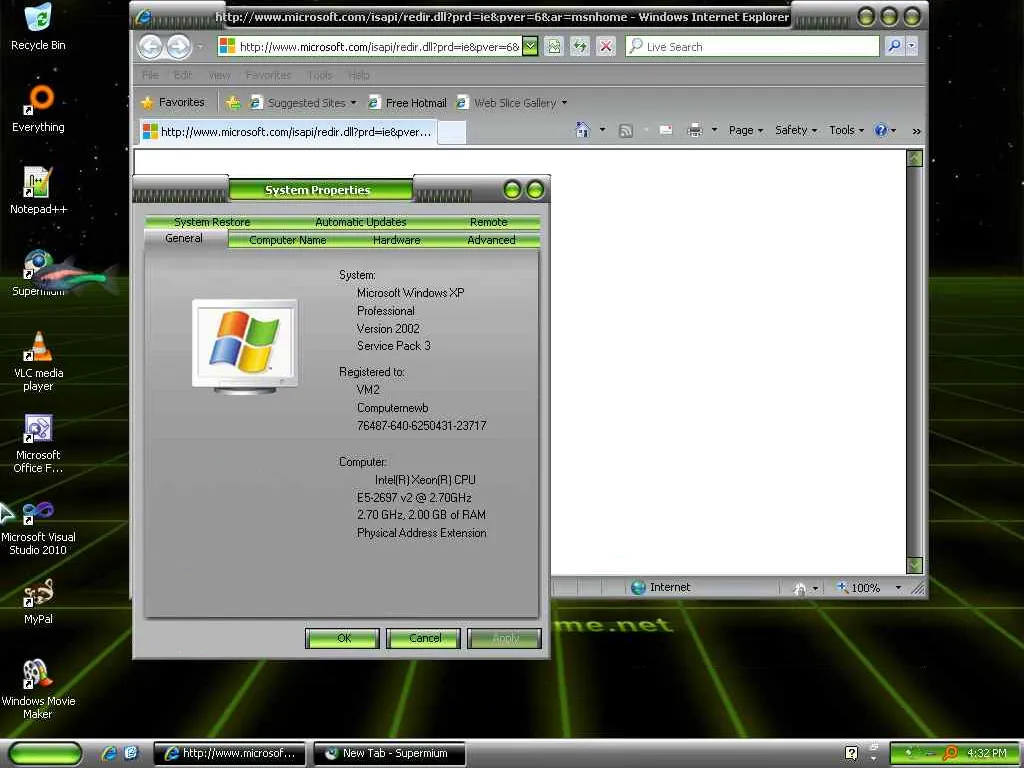This screenshot has width=1024, height=768.
Task: Click the Internet security zone in the status bar
Action: (661, 587)
